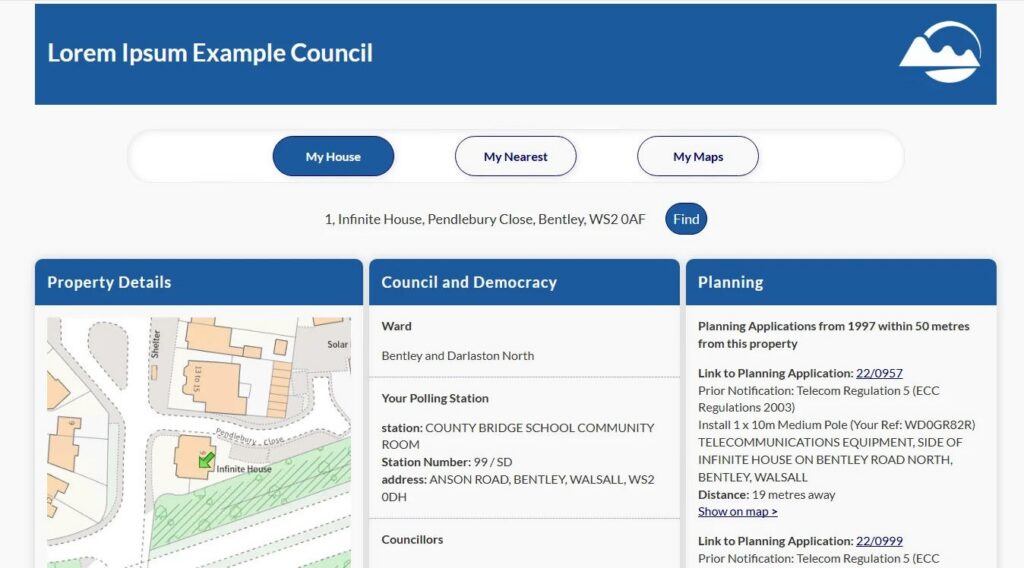Click the Lorem Ipsum Example Council title
Viewport: 1024px width, 568px height.
pyautogui.click(x=210, y=53)
